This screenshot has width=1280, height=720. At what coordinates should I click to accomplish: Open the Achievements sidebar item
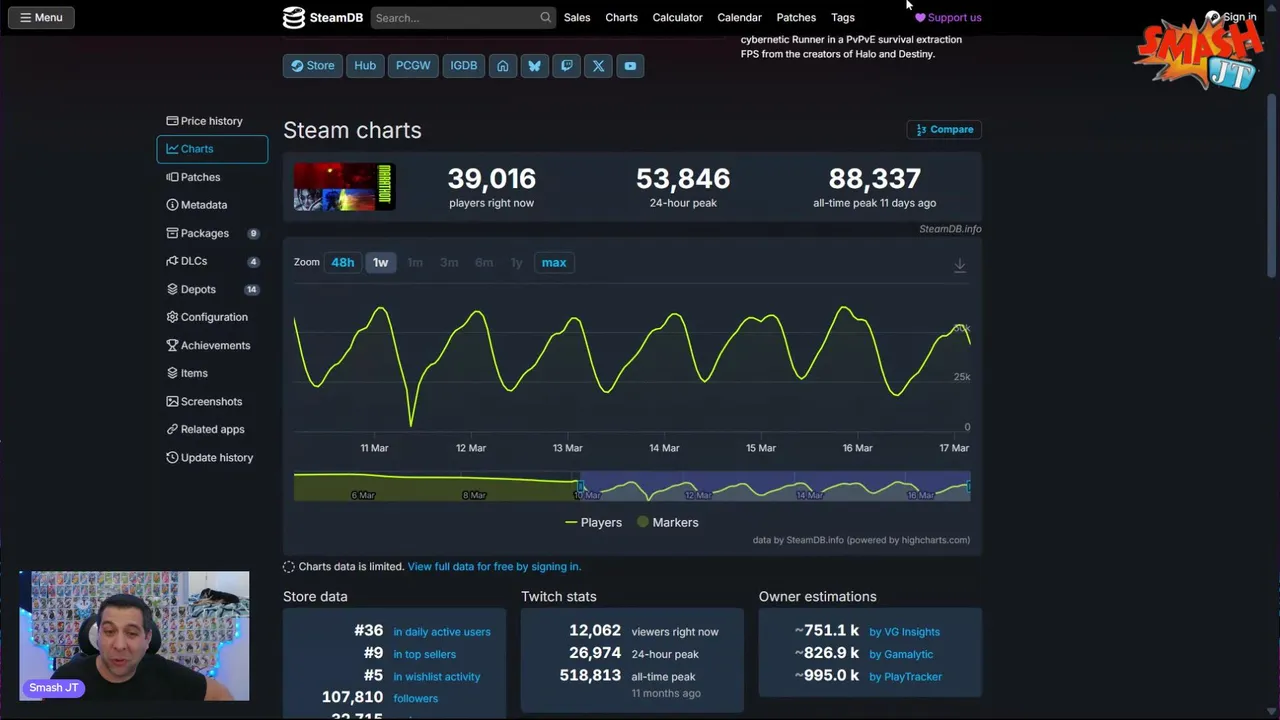(212, 345)
